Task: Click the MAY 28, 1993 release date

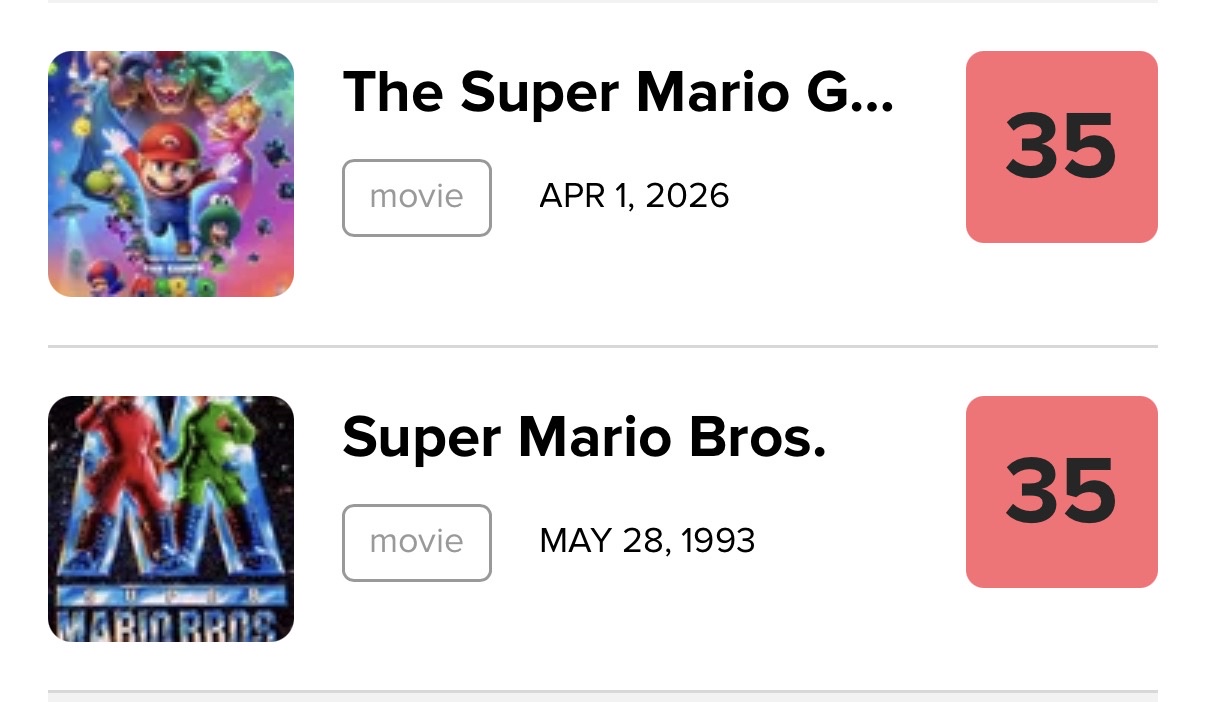Action: point(647,541)
